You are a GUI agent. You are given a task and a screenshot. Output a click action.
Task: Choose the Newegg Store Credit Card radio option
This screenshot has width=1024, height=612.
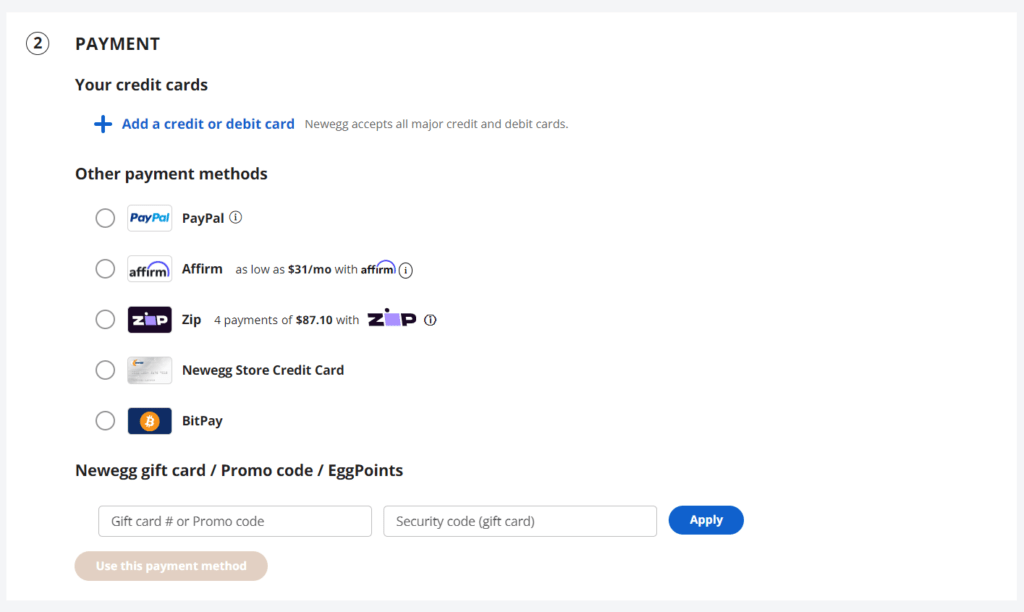105,370
